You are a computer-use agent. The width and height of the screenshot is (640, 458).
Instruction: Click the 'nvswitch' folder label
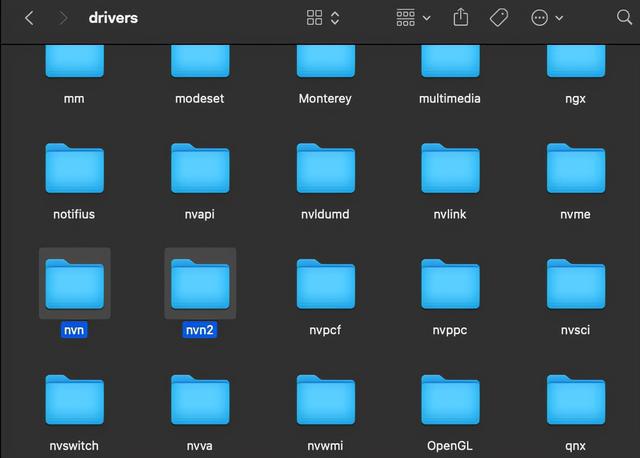[x=74, y=446]
